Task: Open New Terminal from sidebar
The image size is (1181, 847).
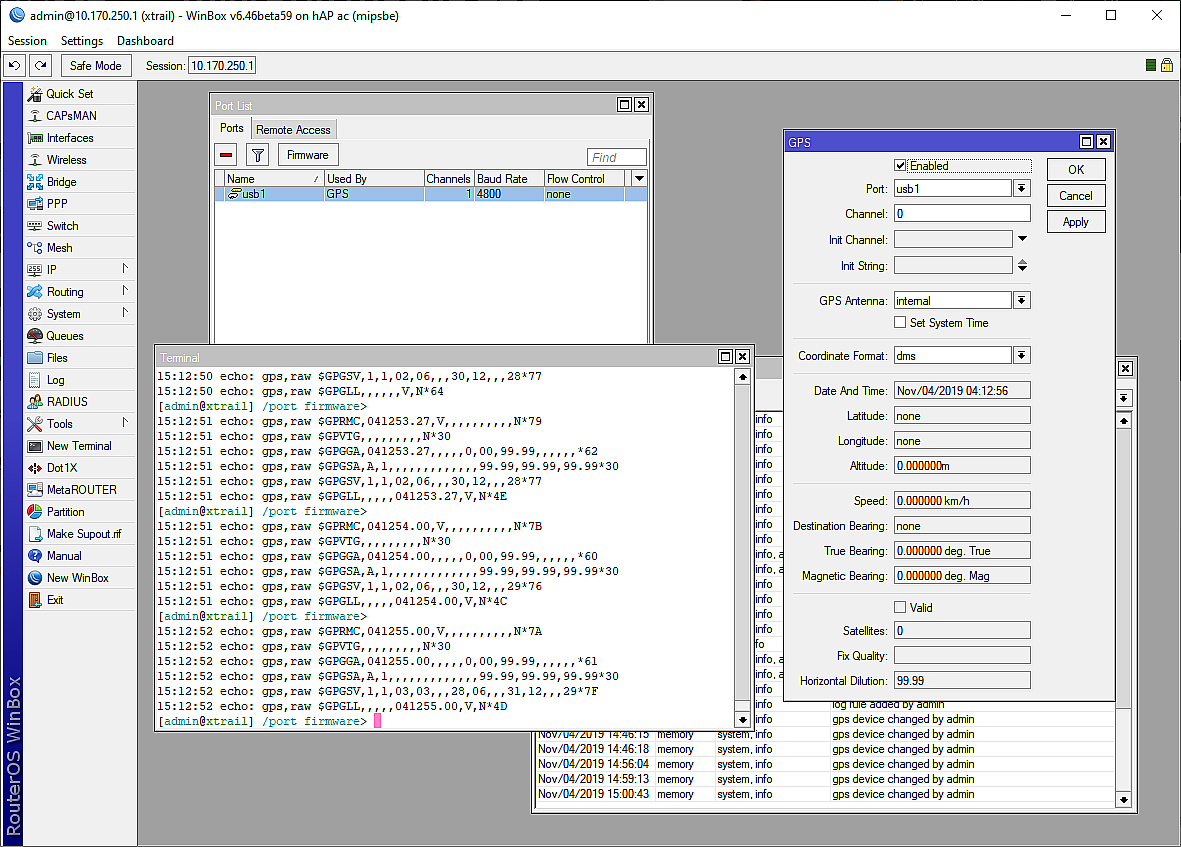Action: click(x=78, y=446)
